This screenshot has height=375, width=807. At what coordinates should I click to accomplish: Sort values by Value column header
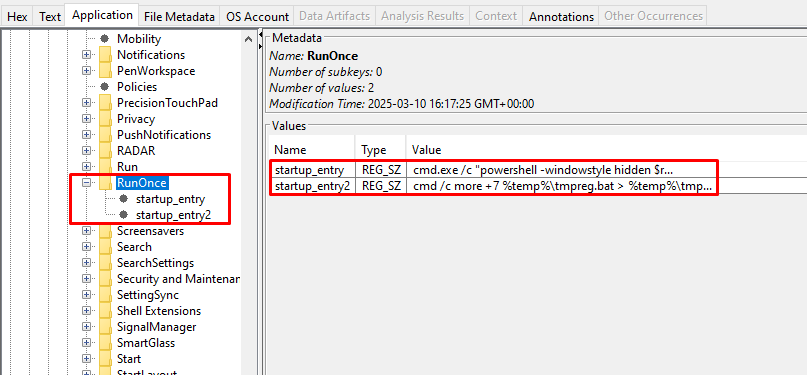(x=606, y=150)
